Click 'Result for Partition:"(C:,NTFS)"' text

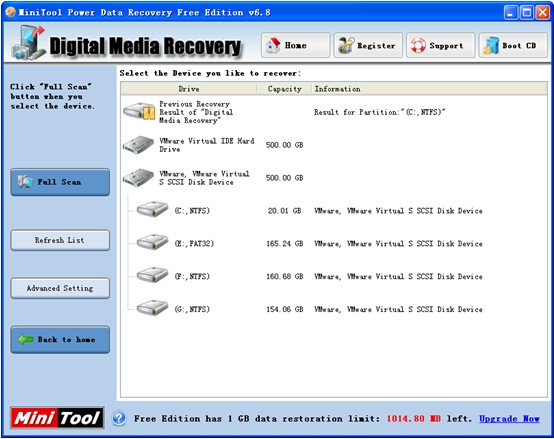[x=379, y=112]
